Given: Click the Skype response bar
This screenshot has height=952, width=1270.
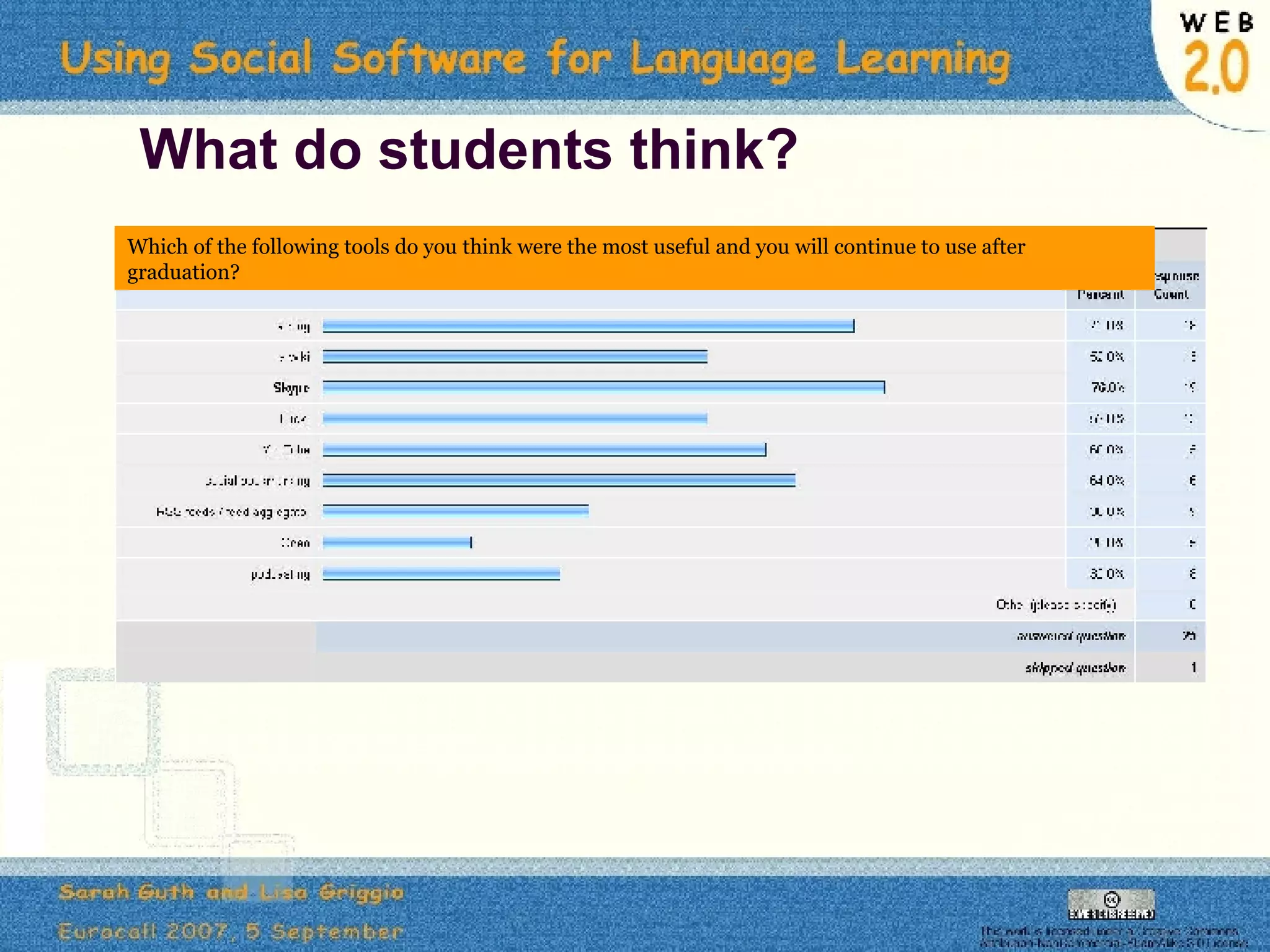Looking at the screenshot, I should pos(604,387).
